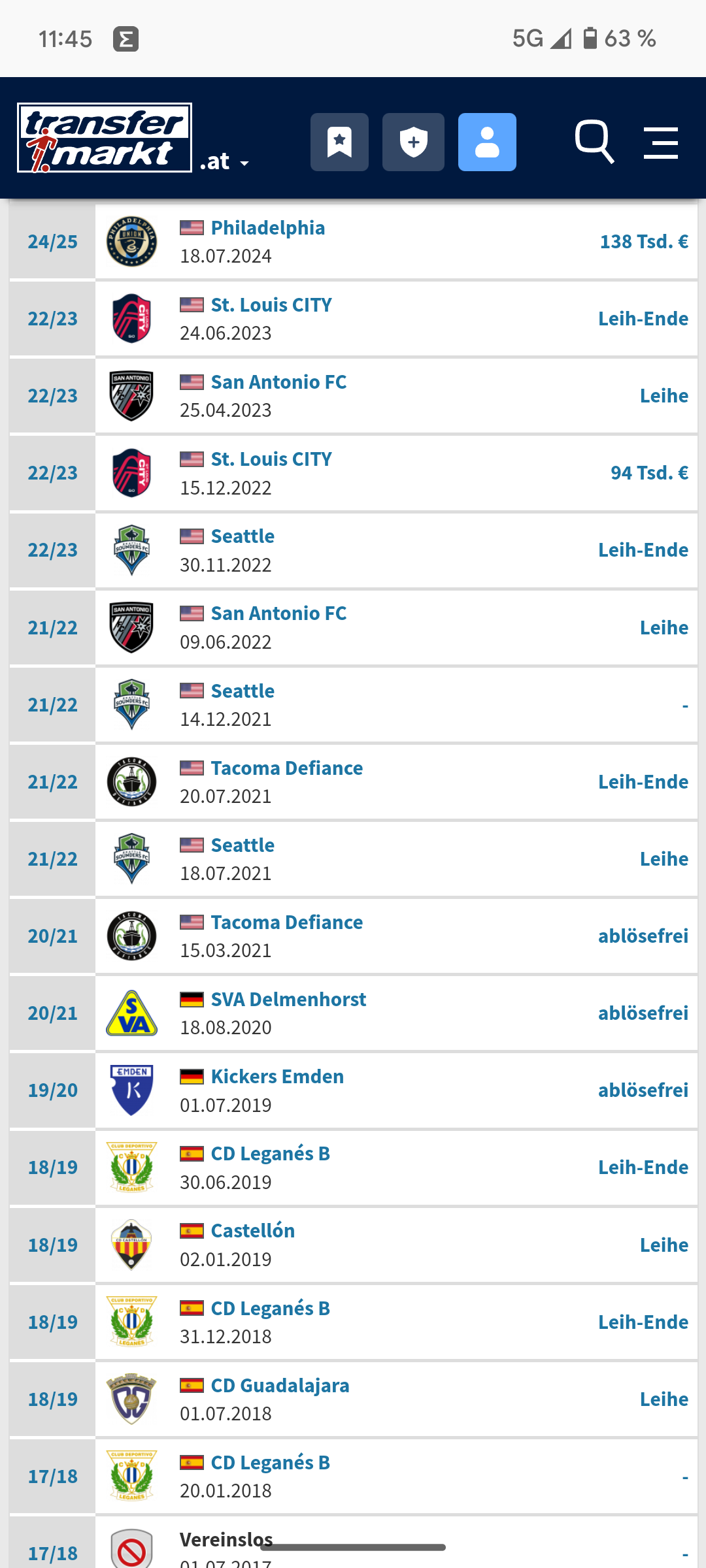Tap the ablösefrei link for Kickers Emden
Screen dimensions: 706x1568
[x=643, y=1090]
